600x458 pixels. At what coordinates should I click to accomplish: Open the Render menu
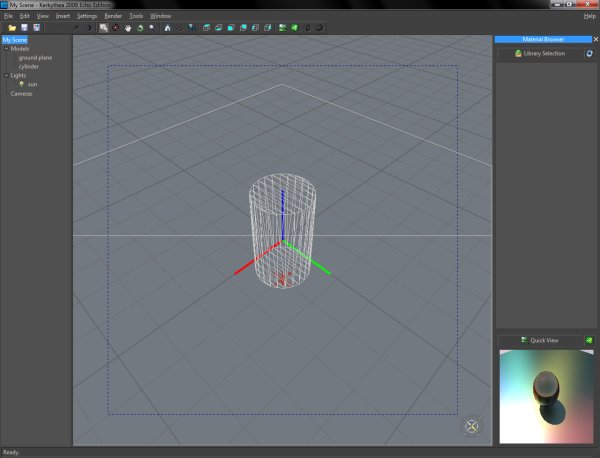click(x=113, y=16)
